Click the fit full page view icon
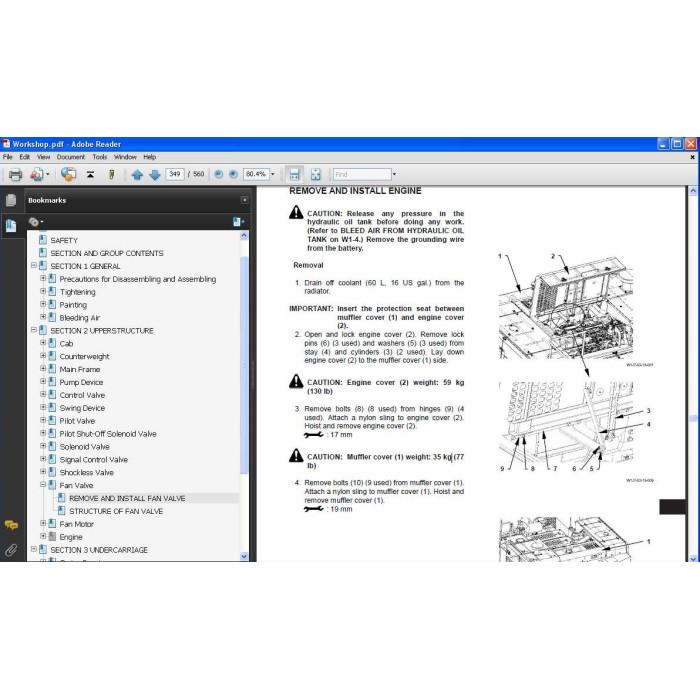The image size is (700, 700). point(316,175)
